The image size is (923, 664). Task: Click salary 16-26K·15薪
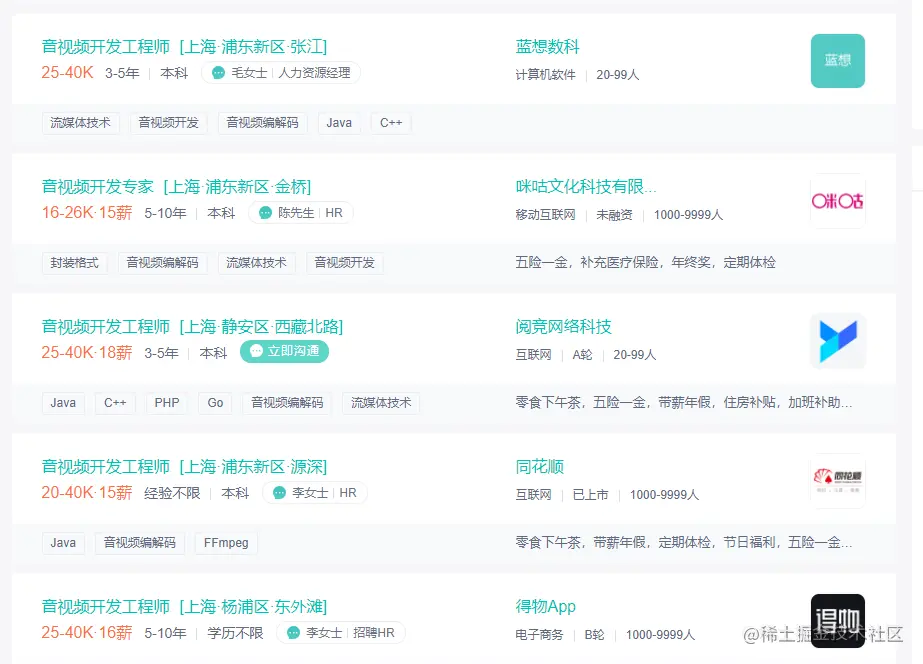coord(87,213)
